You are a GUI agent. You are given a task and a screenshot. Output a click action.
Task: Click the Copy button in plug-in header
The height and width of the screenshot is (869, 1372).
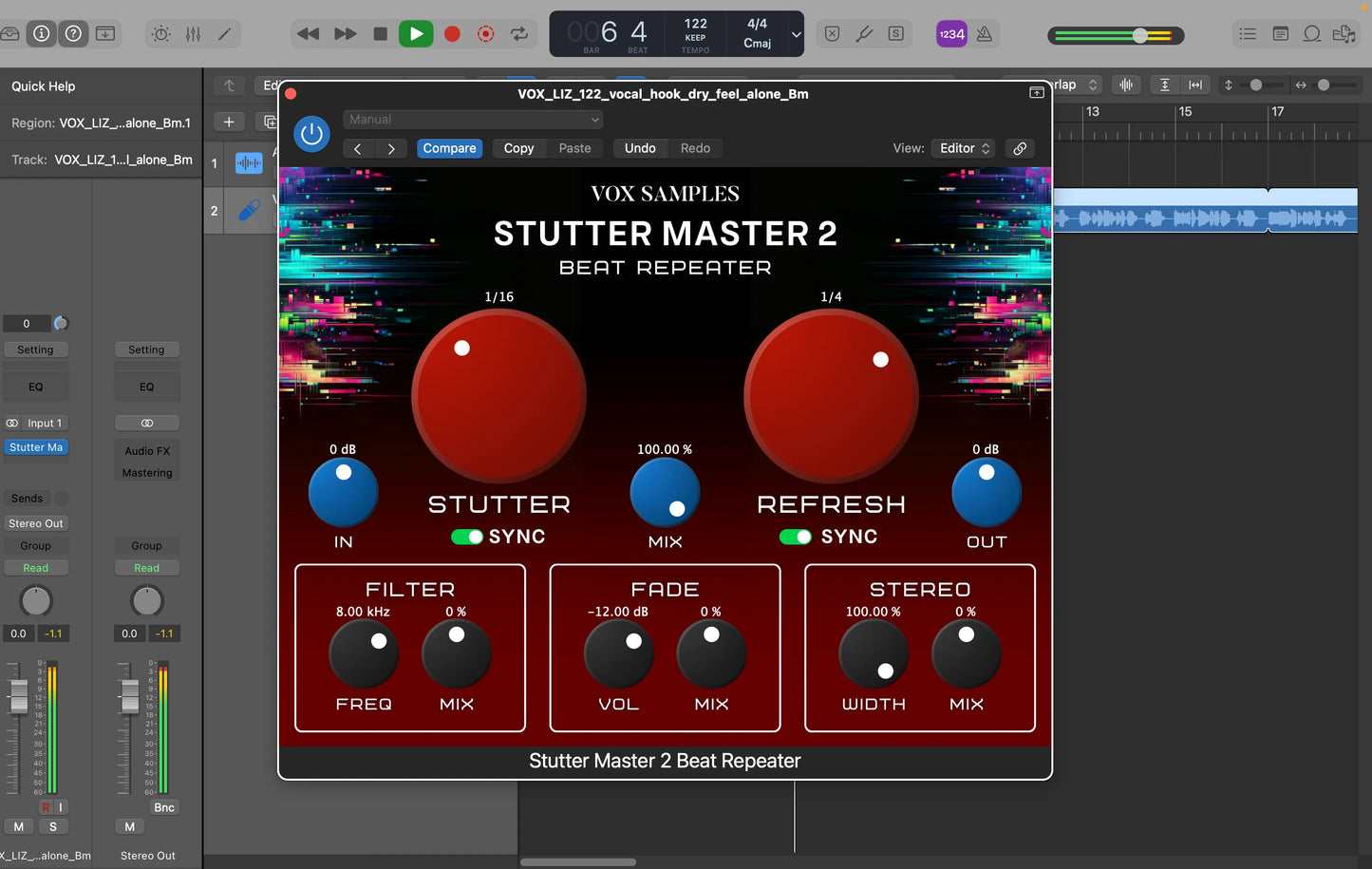coord(518,148)
